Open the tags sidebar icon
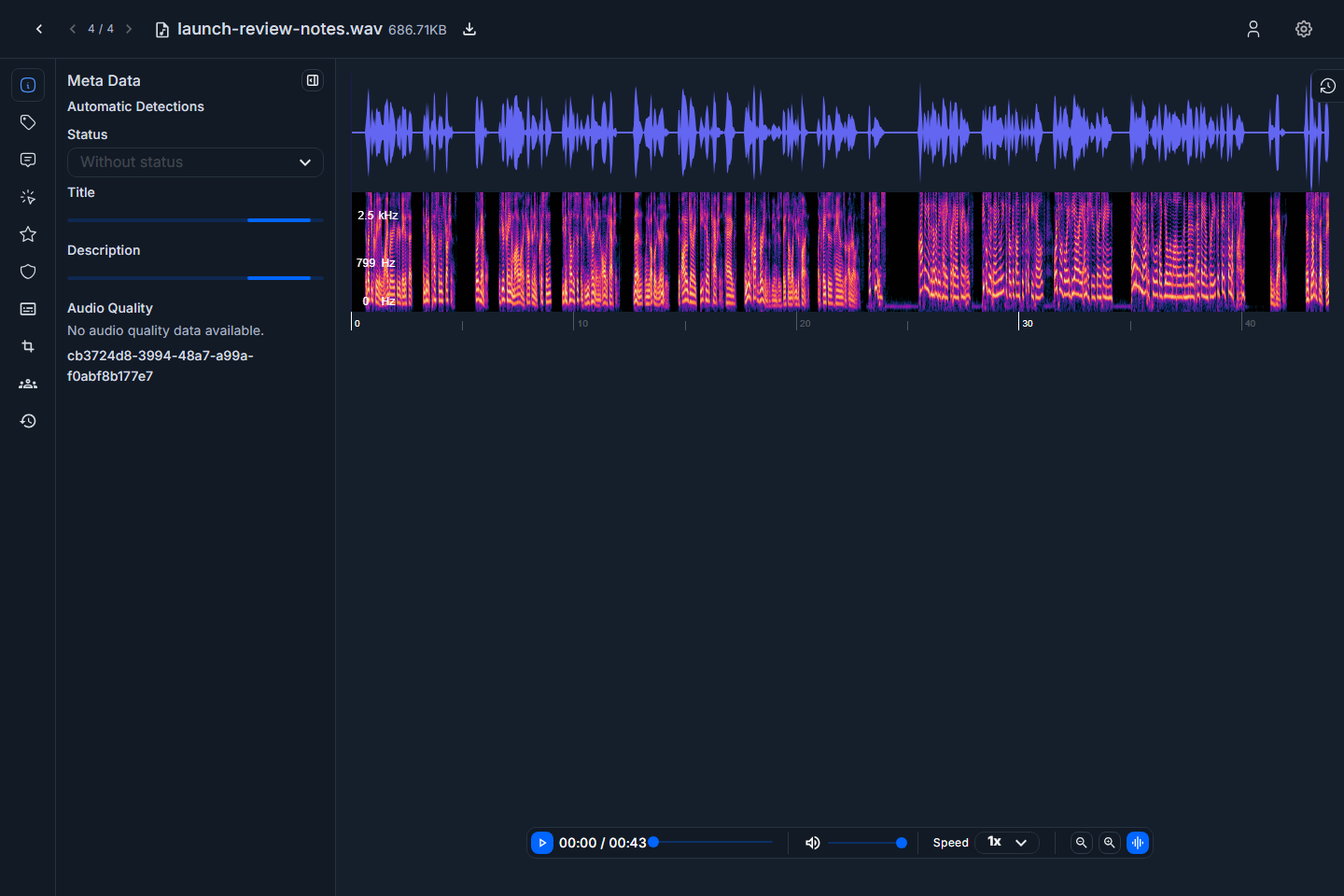 click(28, 122)
